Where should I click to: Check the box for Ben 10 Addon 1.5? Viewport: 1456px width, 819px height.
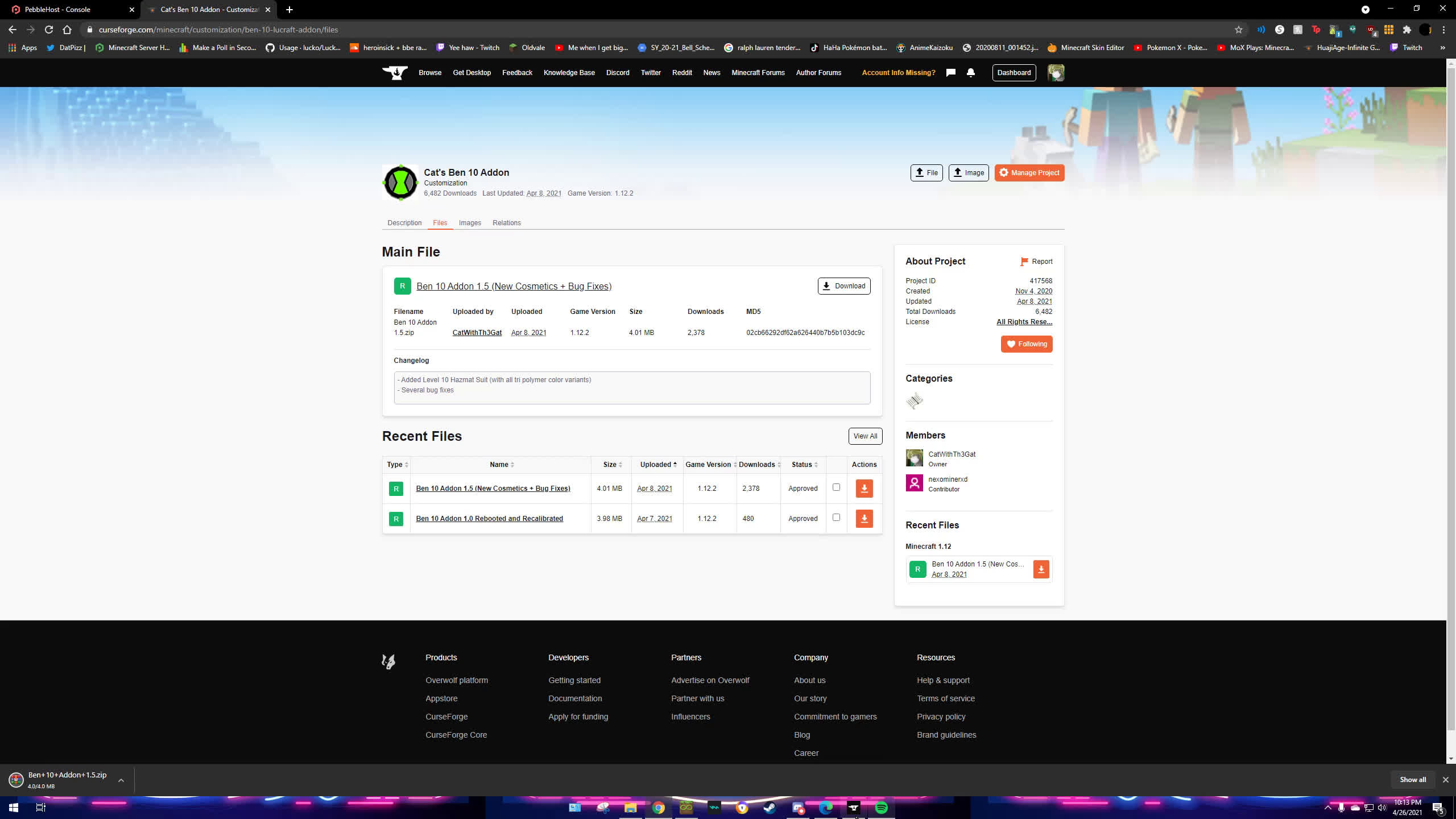(x=836, y=487)
